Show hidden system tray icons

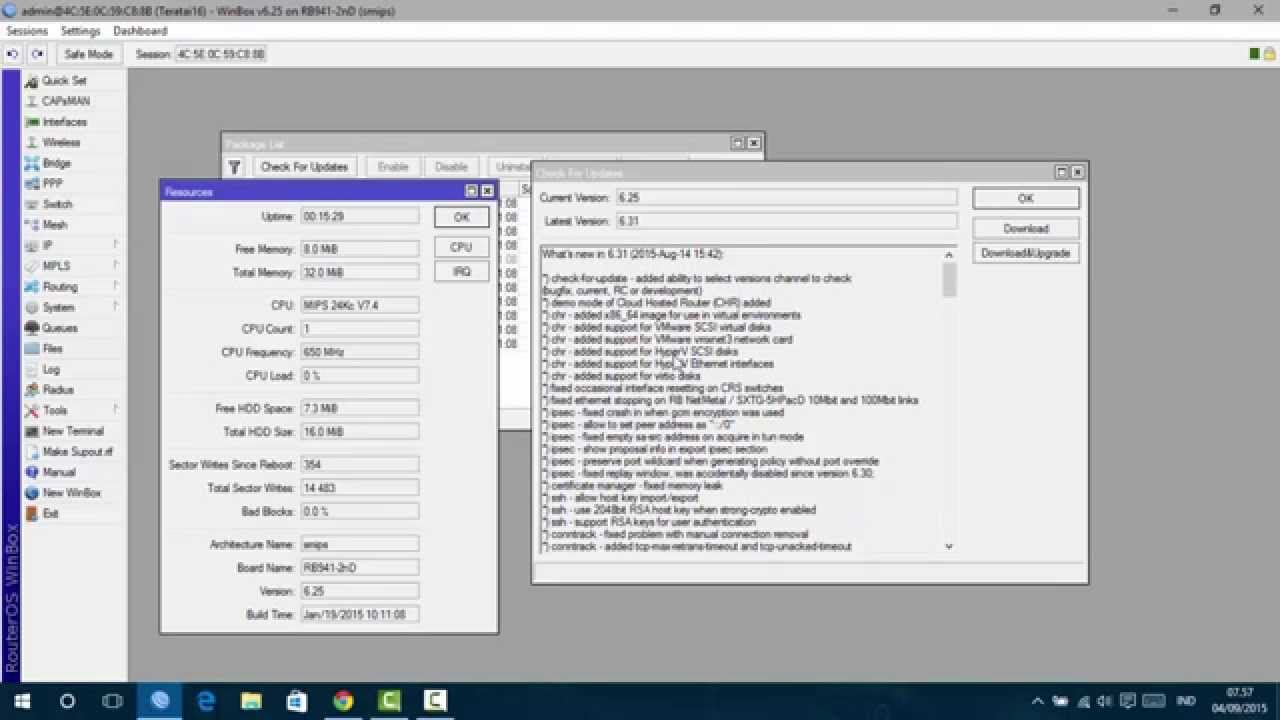click(x=1038, y=701)
